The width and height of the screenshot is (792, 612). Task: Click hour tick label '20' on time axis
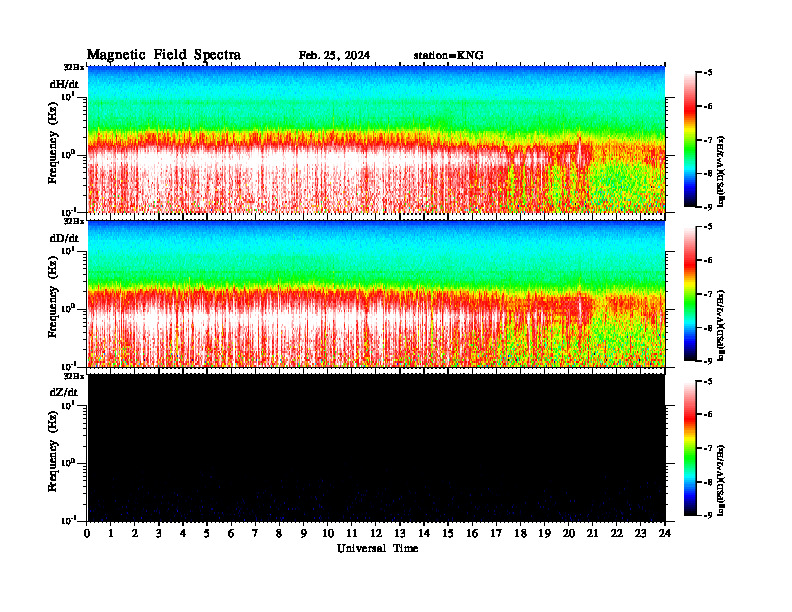(568, 533)
